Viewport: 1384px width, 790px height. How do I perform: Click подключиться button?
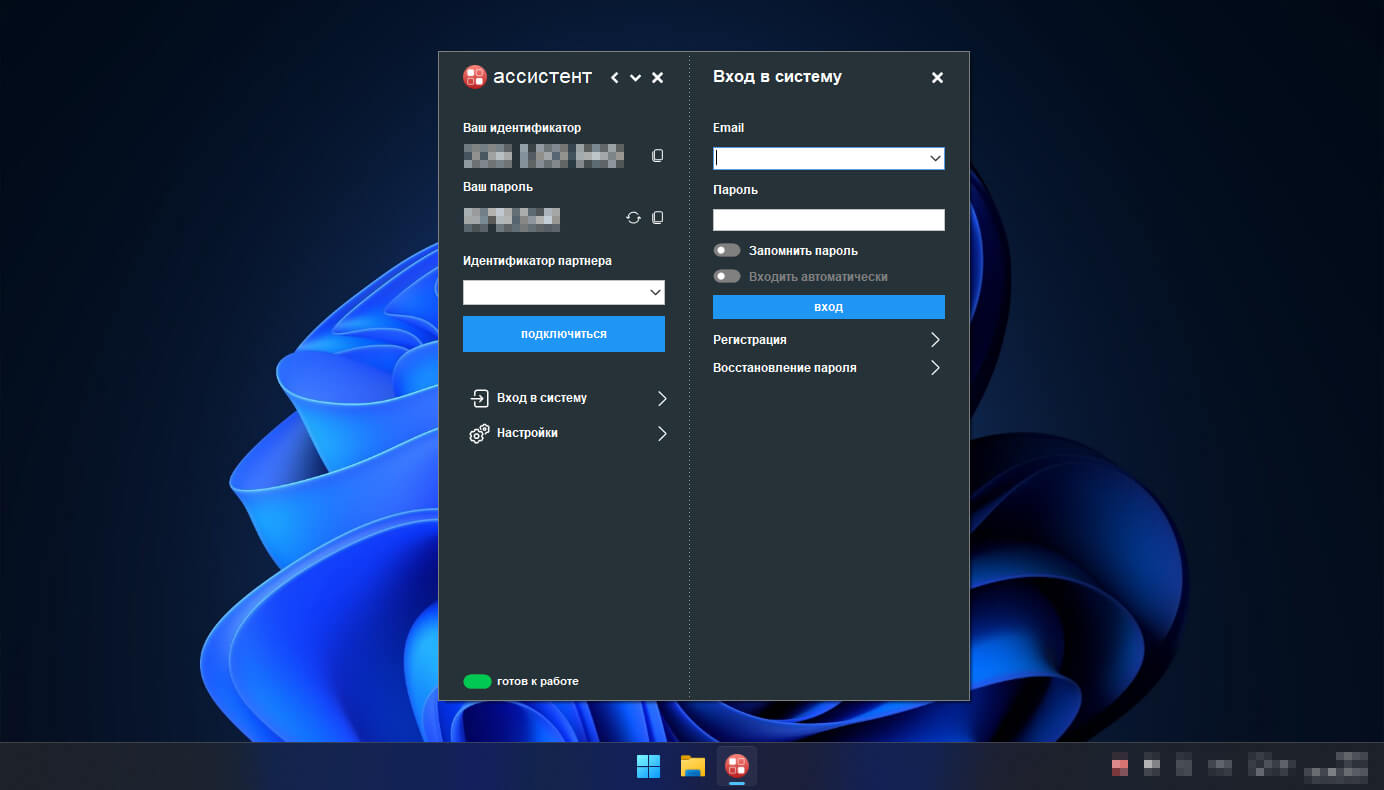click(x=564, y=334)
